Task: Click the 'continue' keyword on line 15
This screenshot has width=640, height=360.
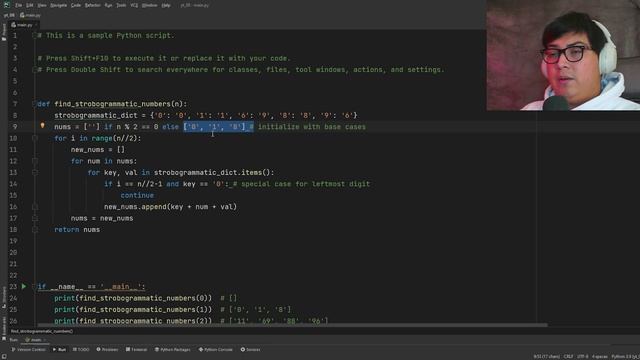Action: coord(137,196)
